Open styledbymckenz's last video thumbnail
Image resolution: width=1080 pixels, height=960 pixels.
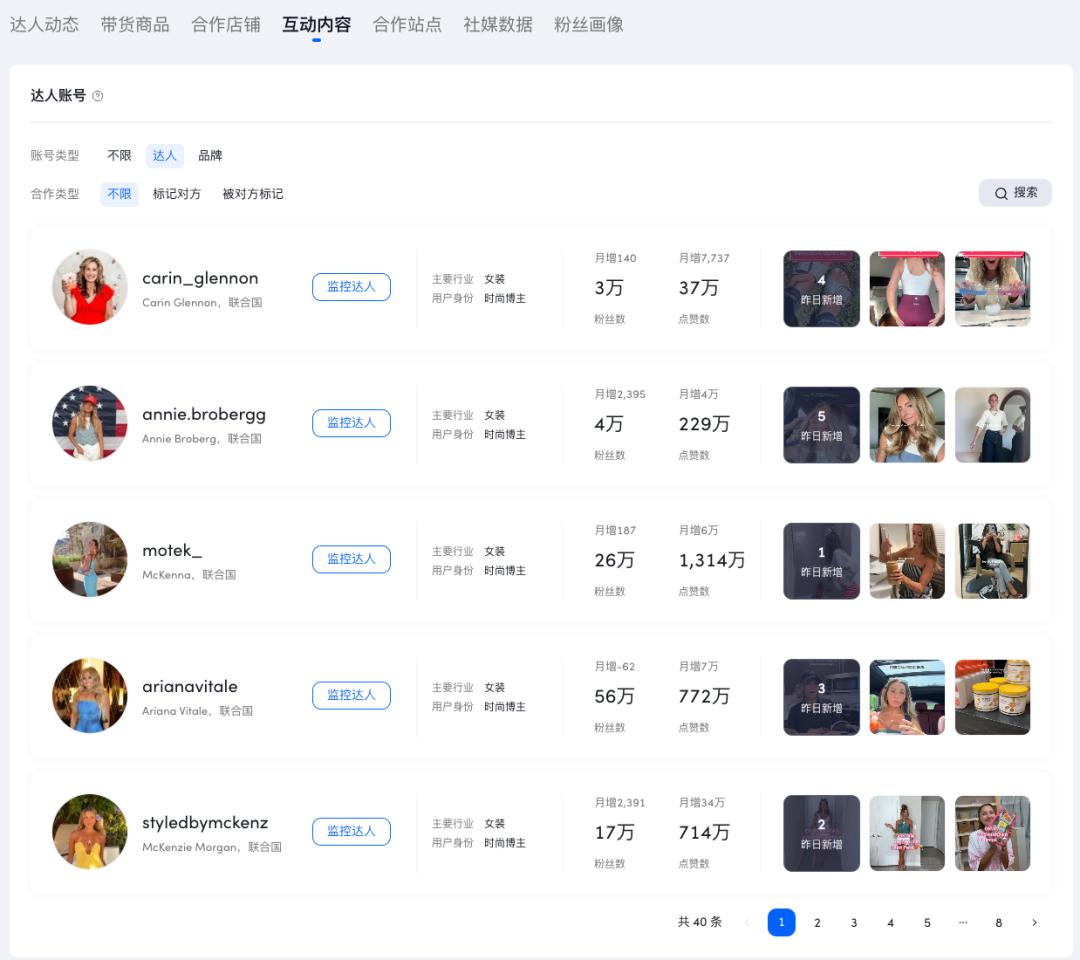(x=993, y=834)
